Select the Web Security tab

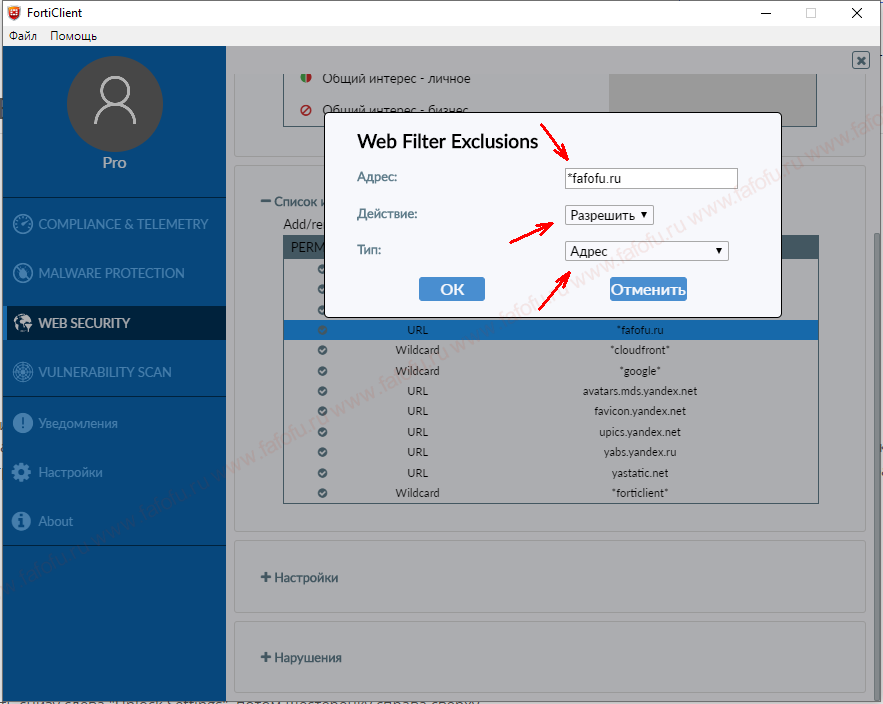coord(114,323)
